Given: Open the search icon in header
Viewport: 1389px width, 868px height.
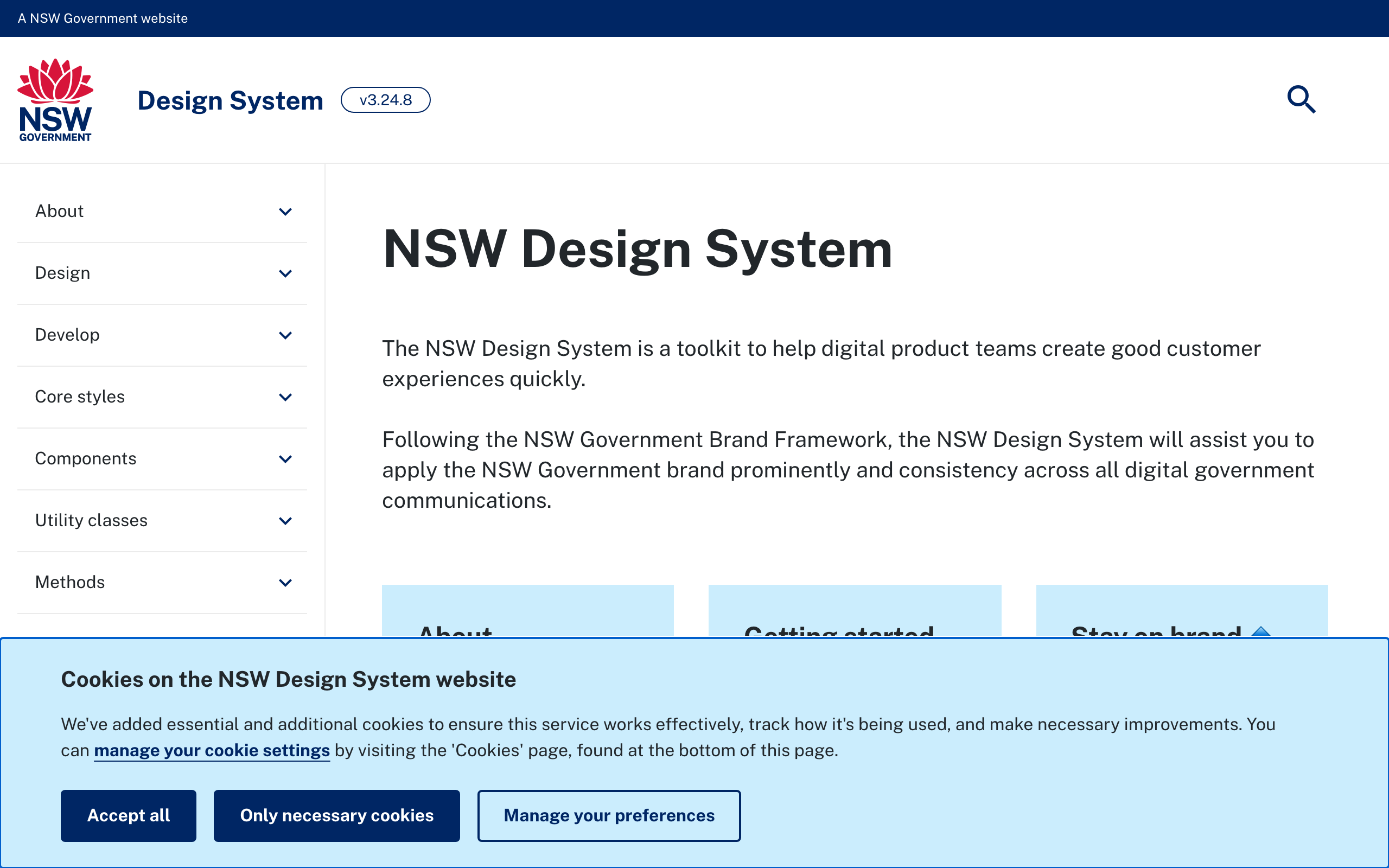Looking at the screenshot, I should pos(1301,100).
